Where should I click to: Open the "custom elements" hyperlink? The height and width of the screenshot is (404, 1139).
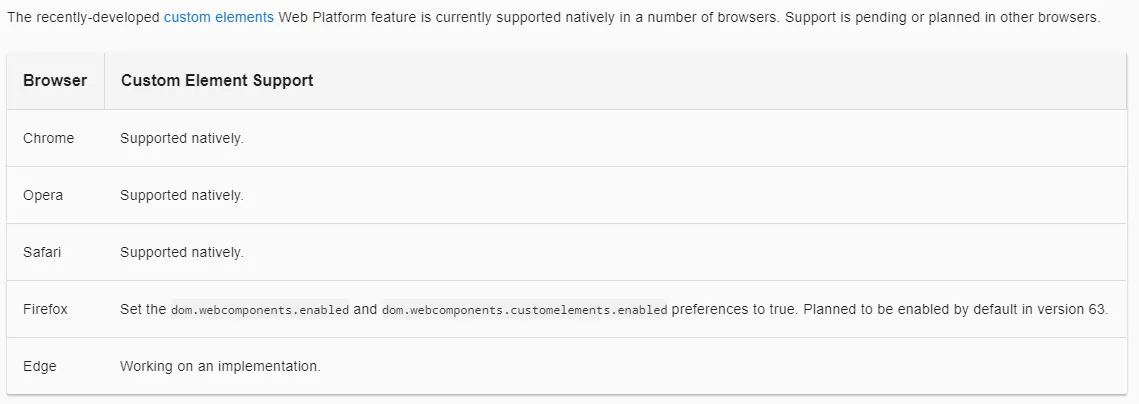click(x=218, y=18)
